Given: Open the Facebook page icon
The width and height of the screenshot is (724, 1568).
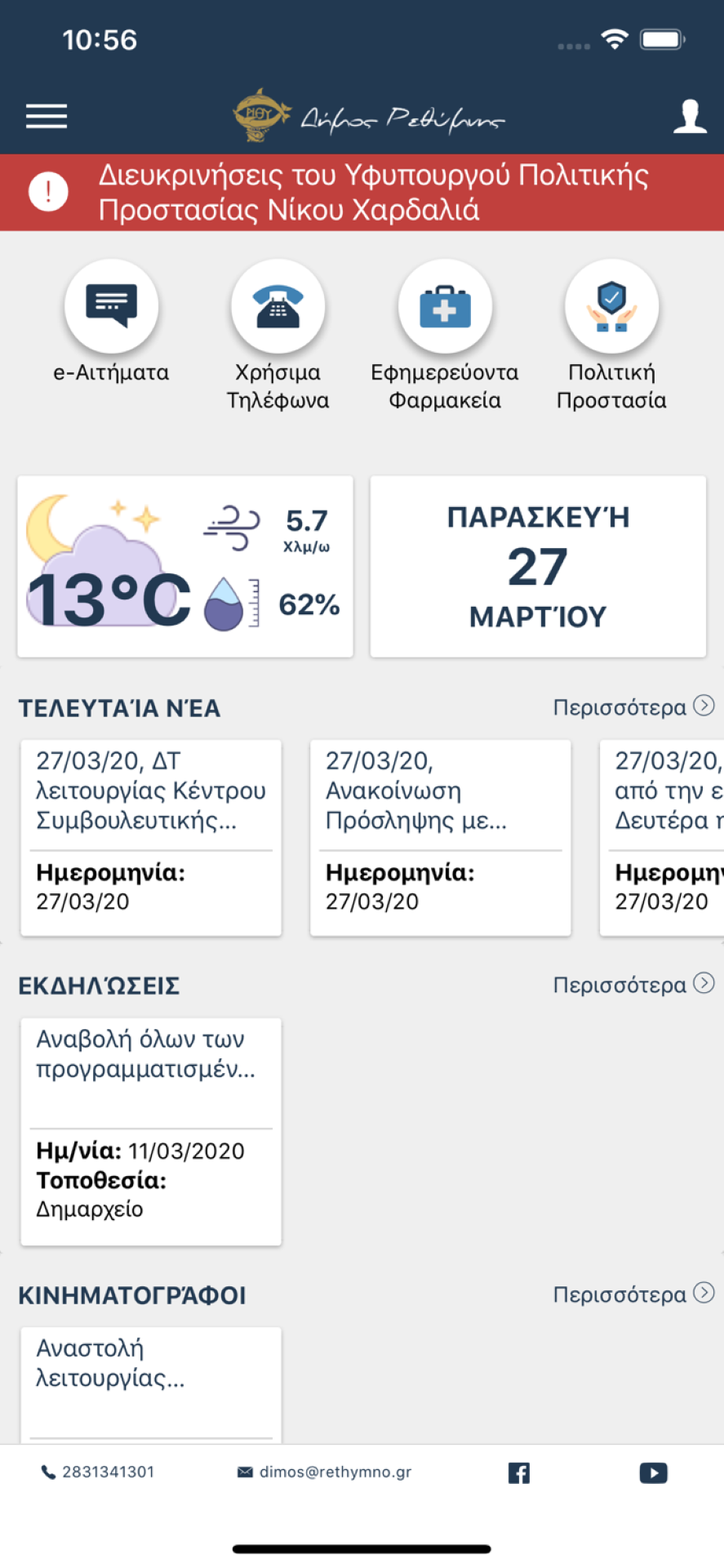Looking at the screenshot, I should pyautogui.click(x=519, y=1472).
